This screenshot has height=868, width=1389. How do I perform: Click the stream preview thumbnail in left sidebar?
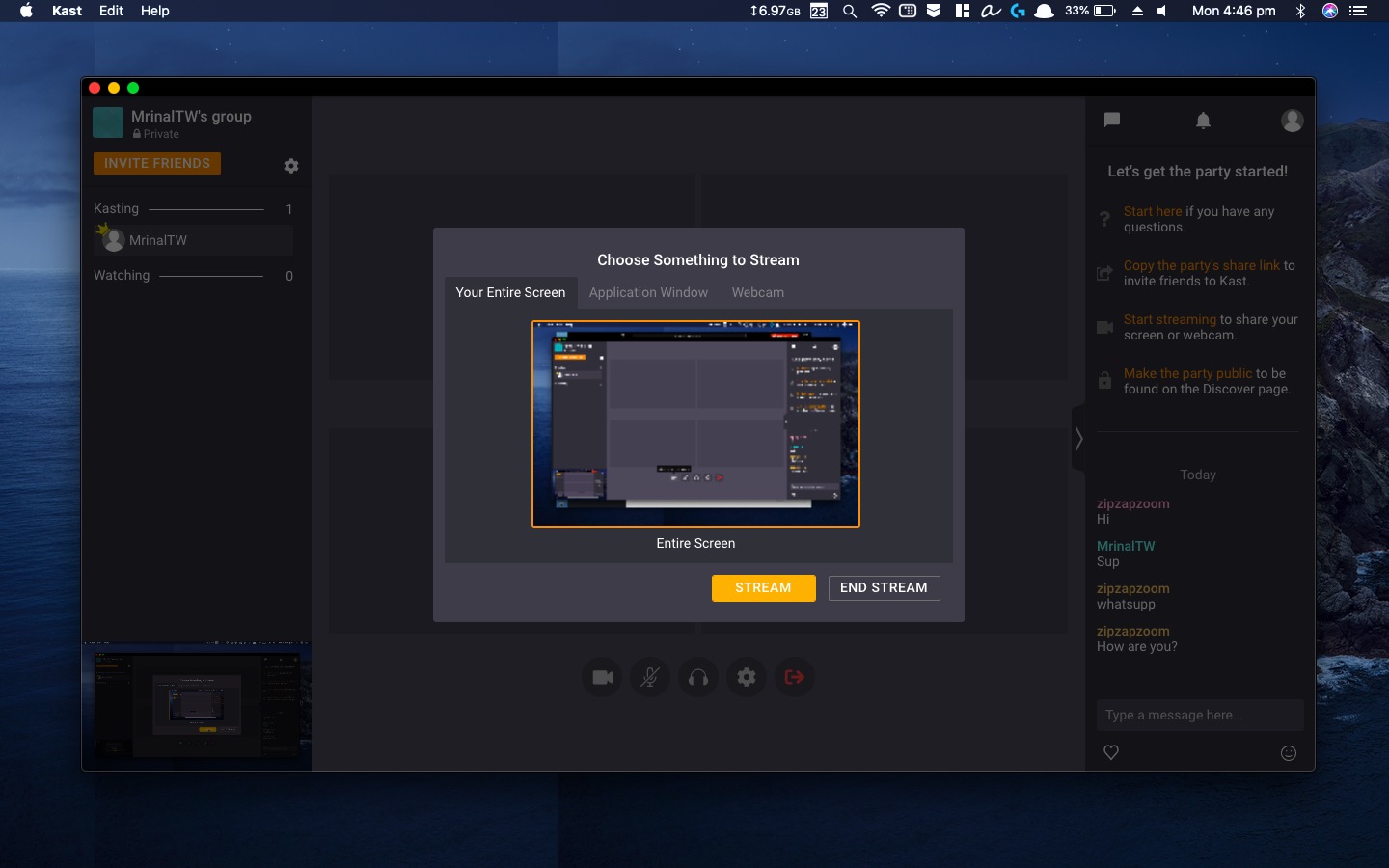pyautogui.click(x=197, y=706)
